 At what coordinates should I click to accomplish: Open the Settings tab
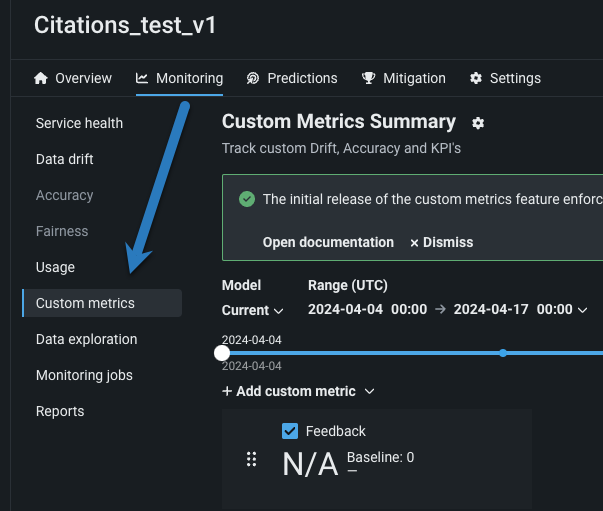[x=505, y=78]
